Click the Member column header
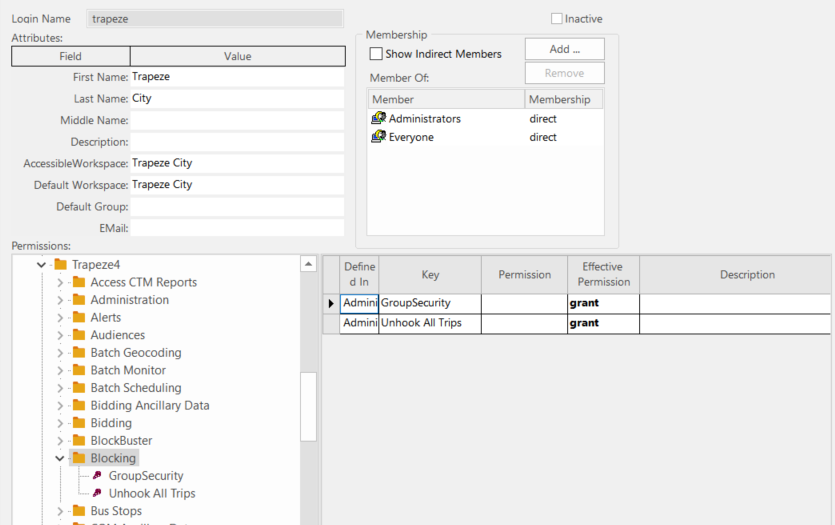 click(446, 99)
